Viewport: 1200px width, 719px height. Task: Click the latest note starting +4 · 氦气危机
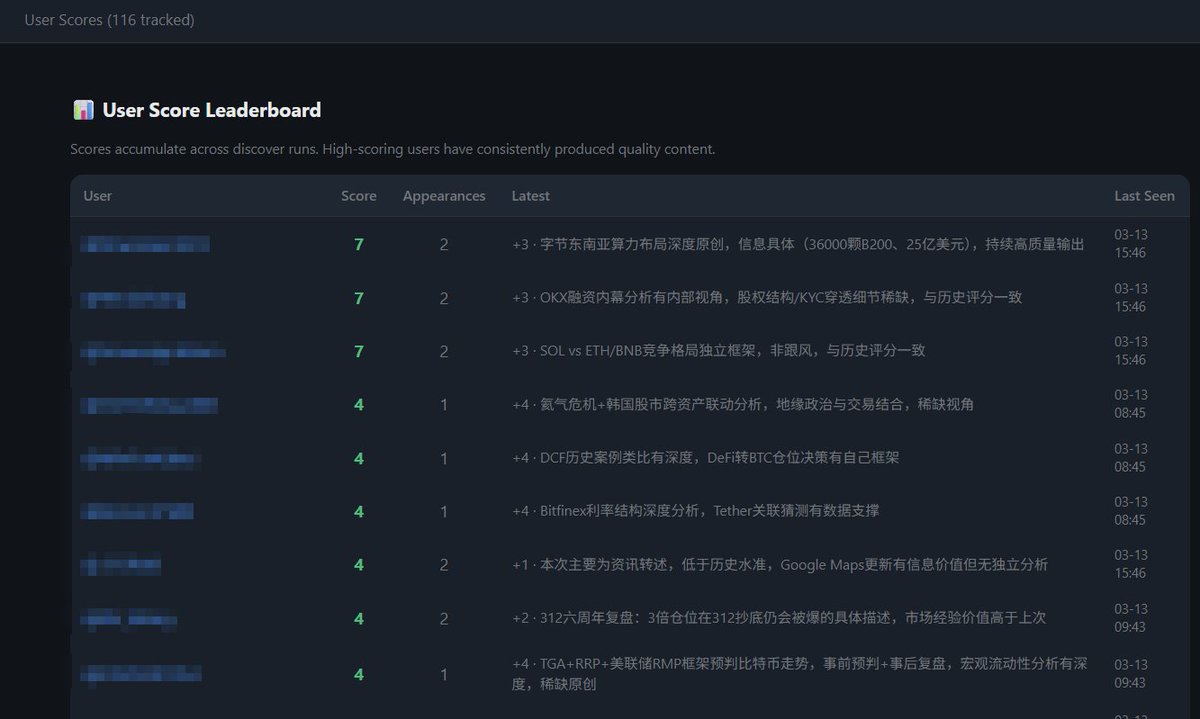743,404
